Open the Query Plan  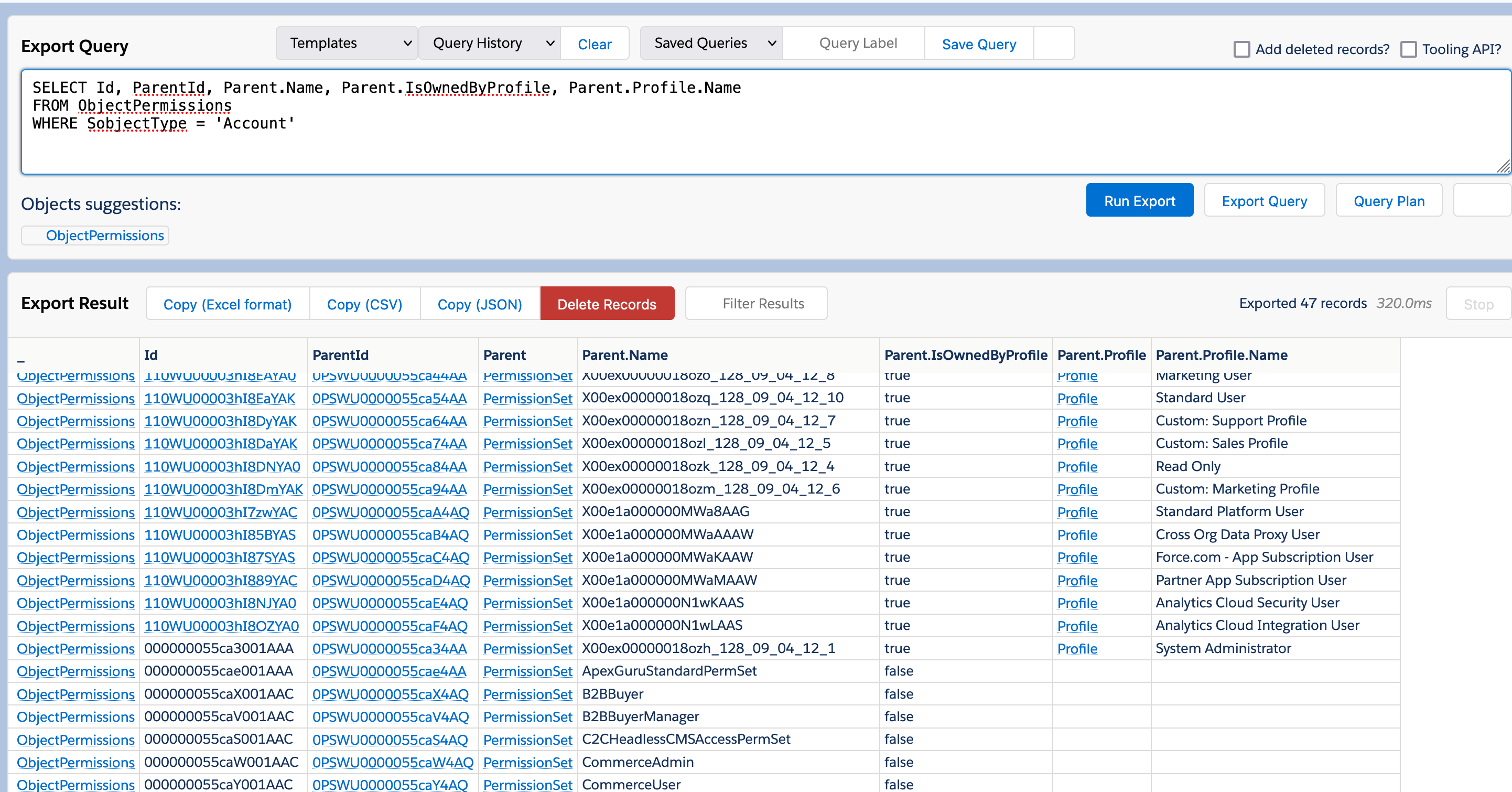point(1388,201)
